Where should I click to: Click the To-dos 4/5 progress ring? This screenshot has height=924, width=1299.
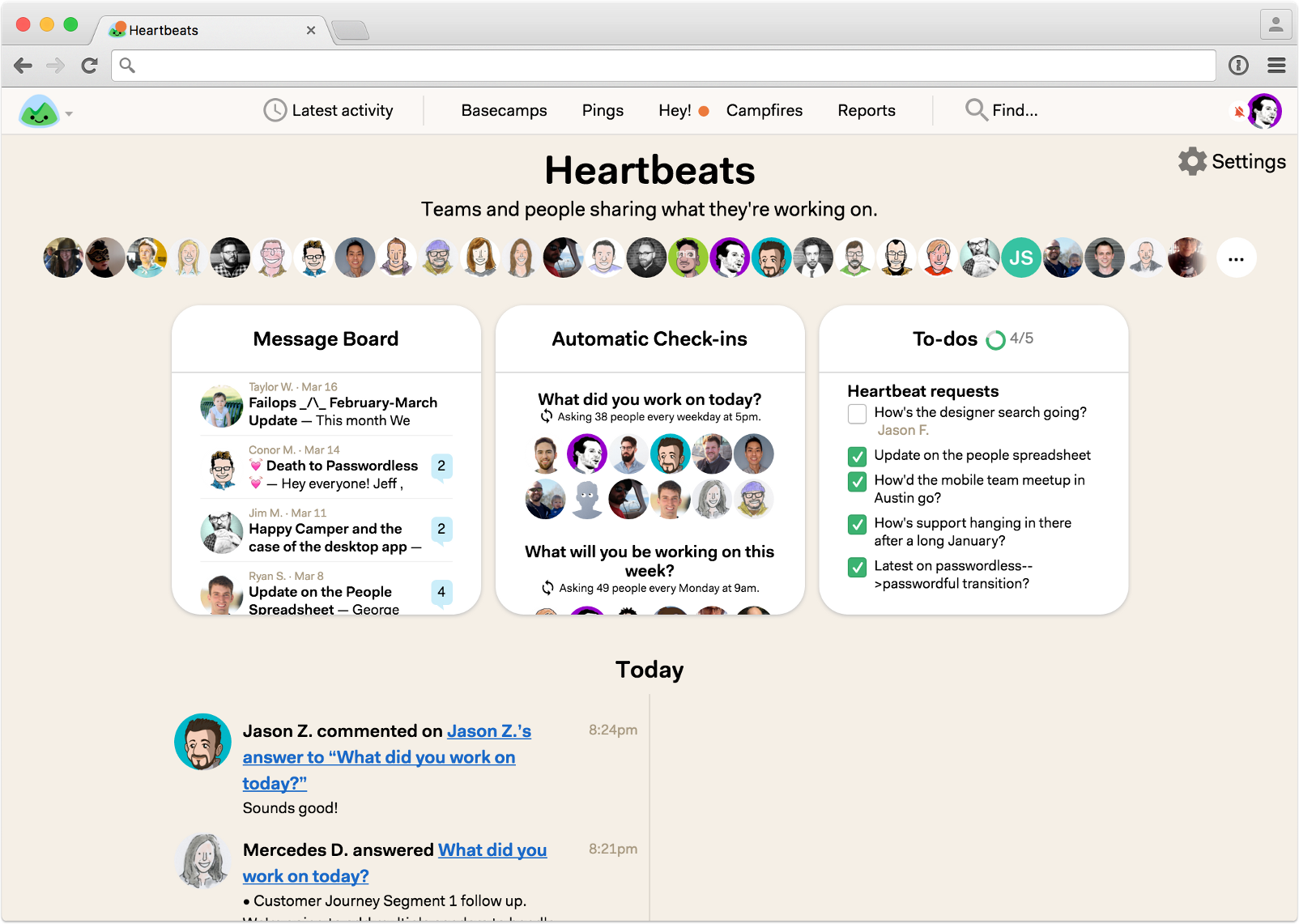point(995,340)
